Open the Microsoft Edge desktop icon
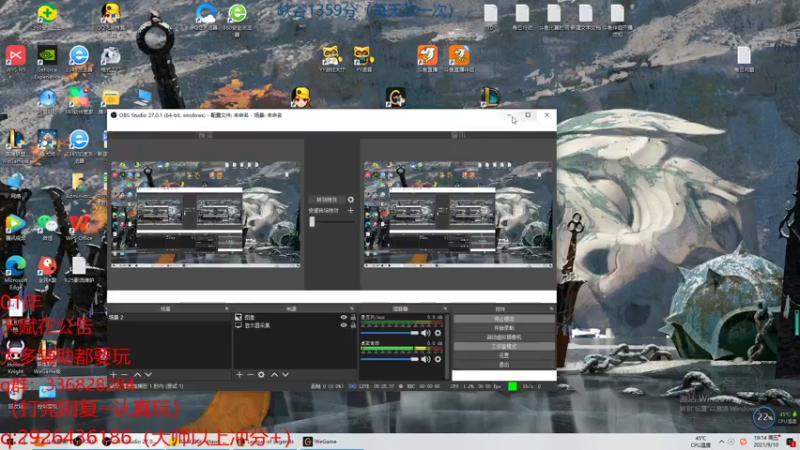This screenshot has height=450, width=800. pos(16,273)
